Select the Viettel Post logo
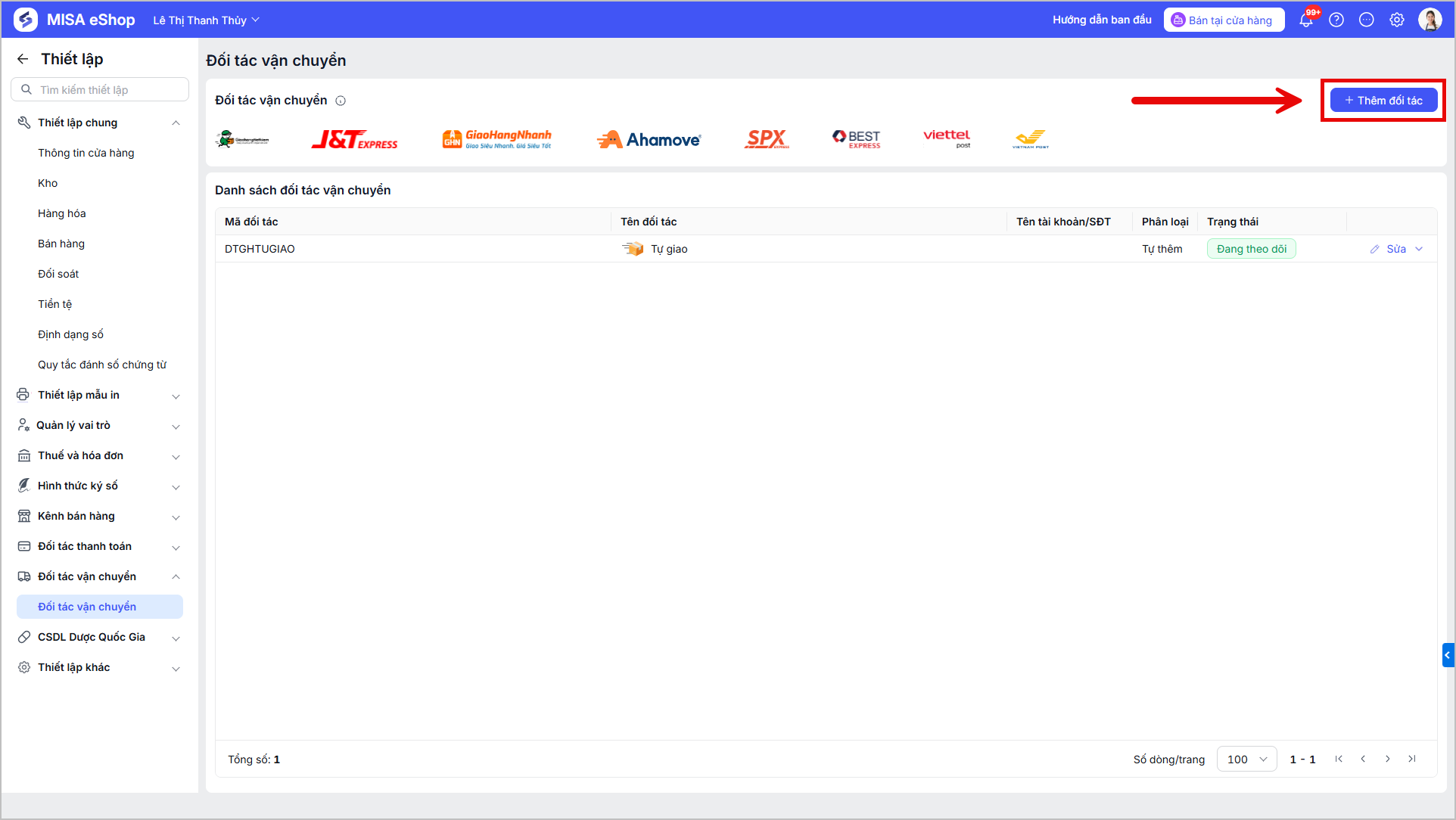Screen dimensions: 1456x820 (947, 138)
